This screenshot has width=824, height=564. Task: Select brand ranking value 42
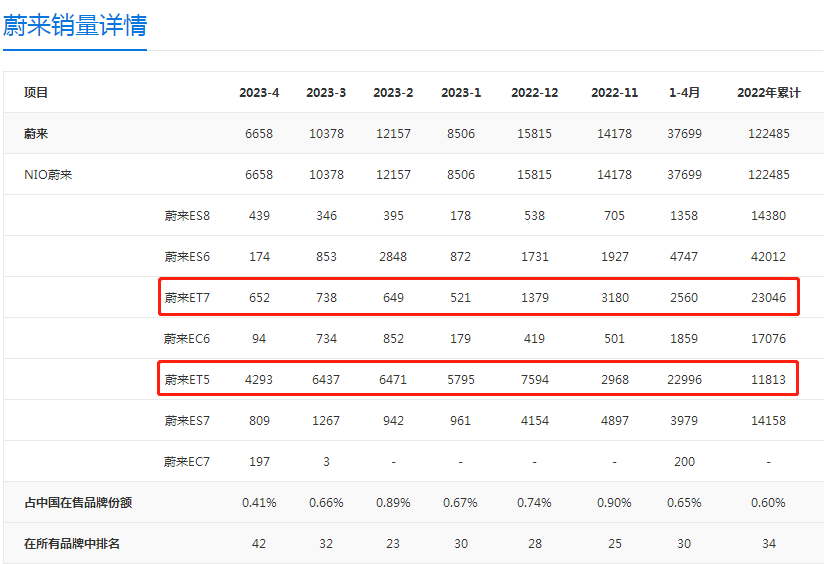pos(259,544)
